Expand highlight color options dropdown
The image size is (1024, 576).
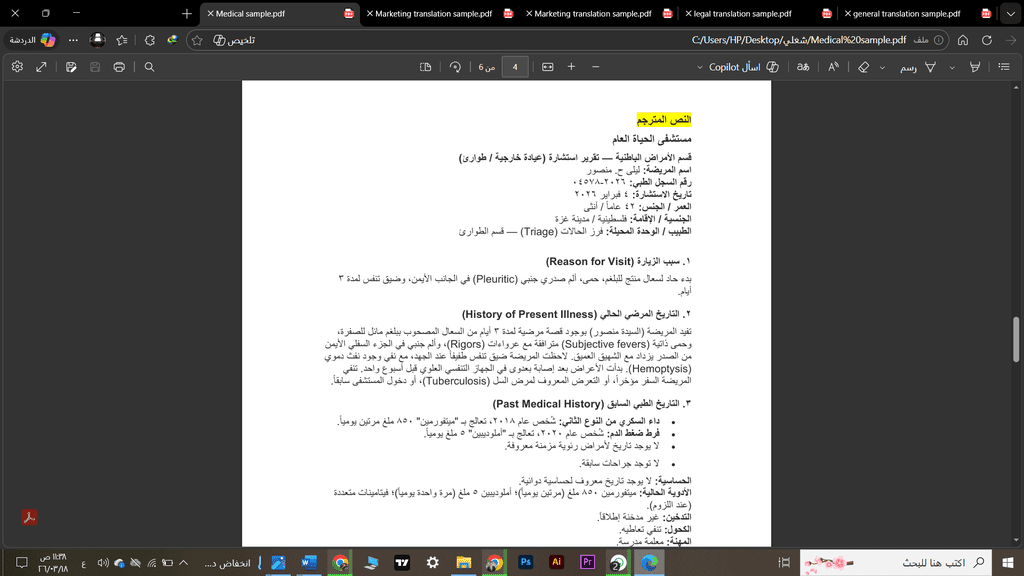click(x=952, y=67)
